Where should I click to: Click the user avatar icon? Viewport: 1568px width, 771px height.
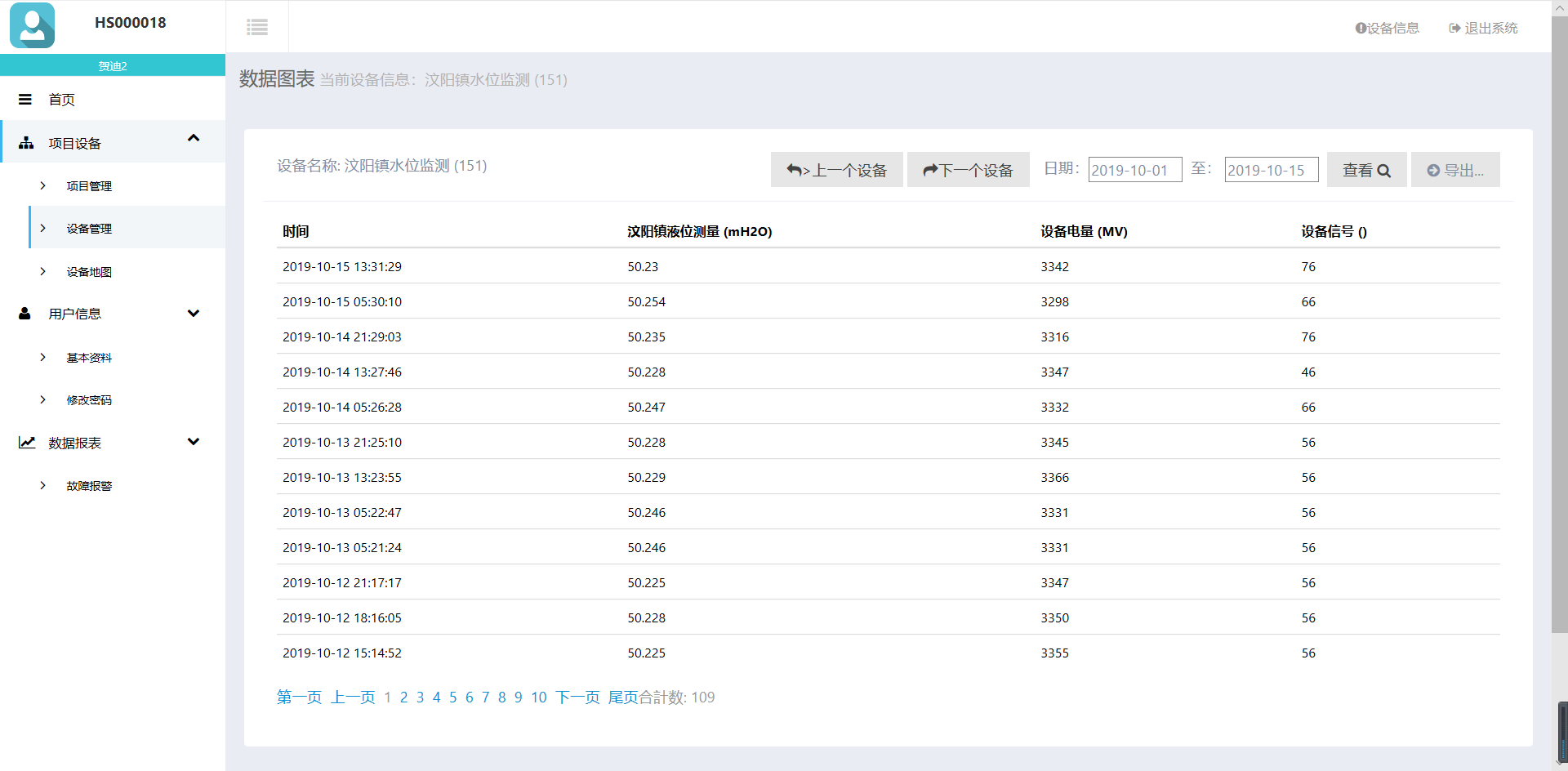(x=33, y=25)
